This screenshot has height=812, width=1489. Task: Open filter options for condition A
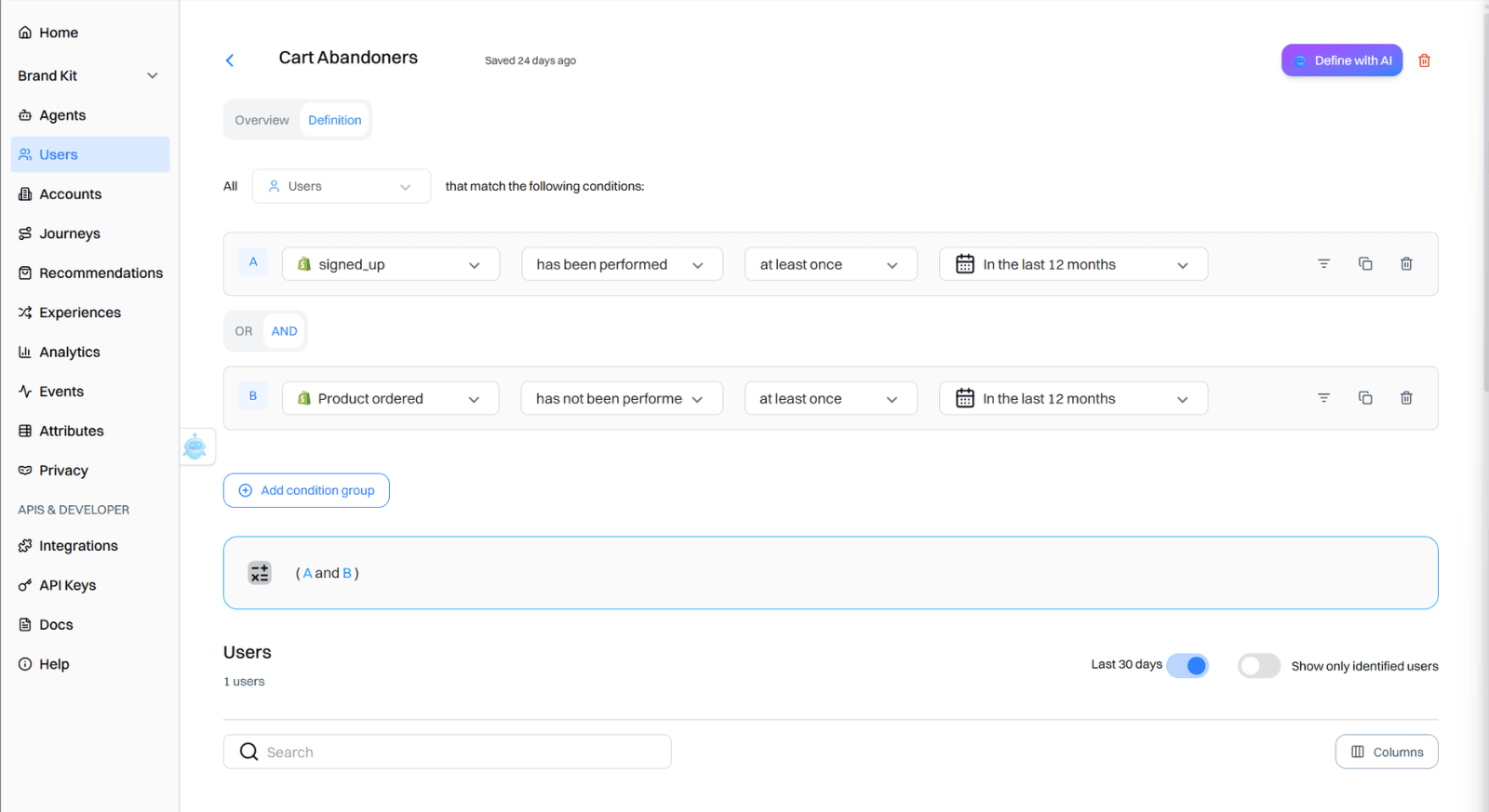[x=1323, y=264]
